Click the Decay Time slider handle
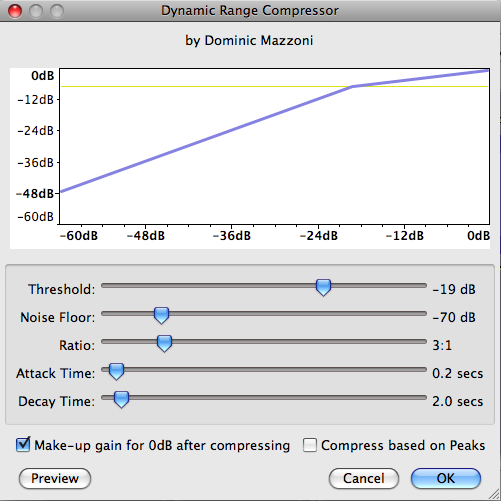The height and width of the screenshot is (501, 501). (x=121, y=400)
